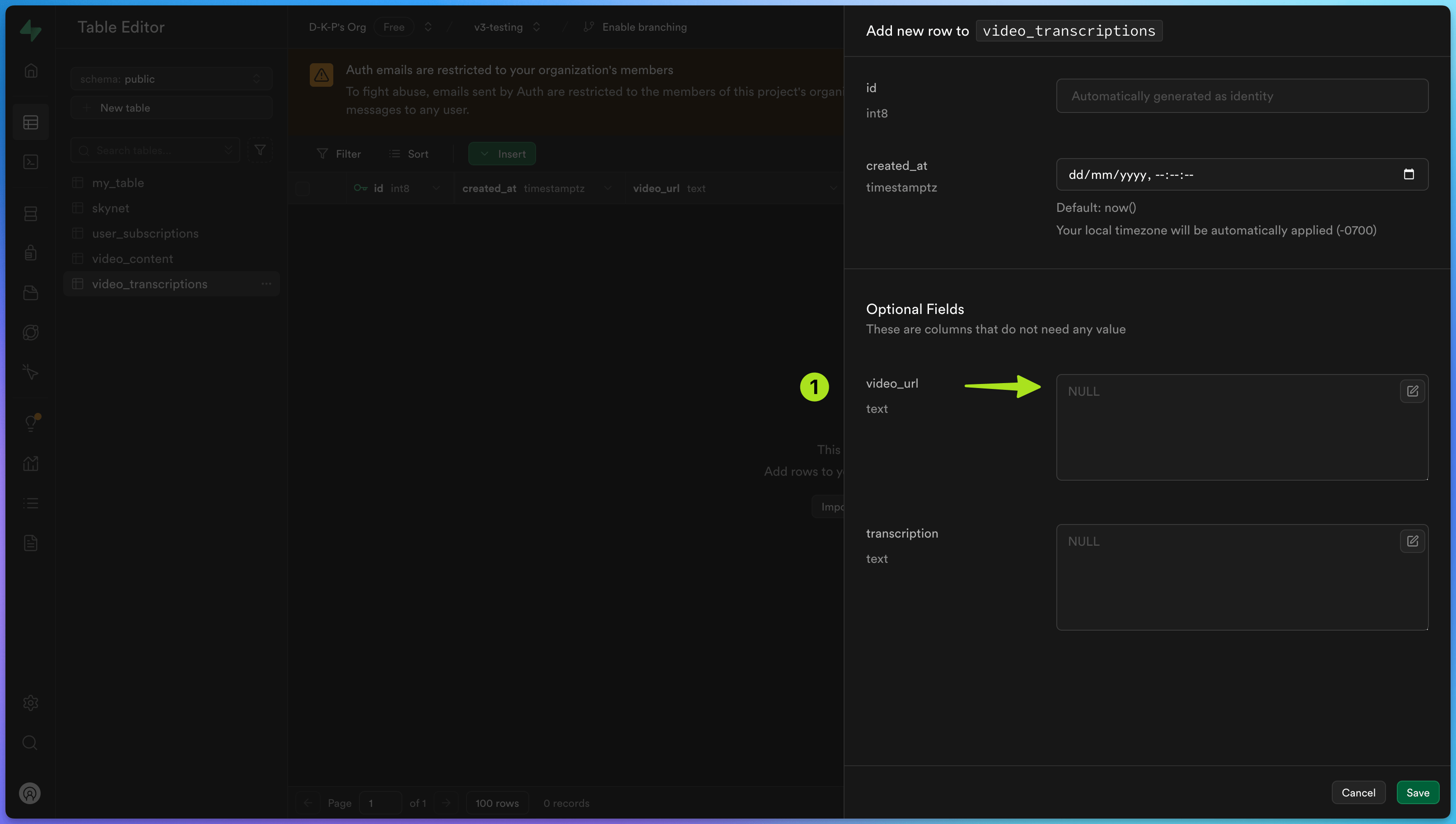Click the Table Editor sidebar icon

(31, 122)
